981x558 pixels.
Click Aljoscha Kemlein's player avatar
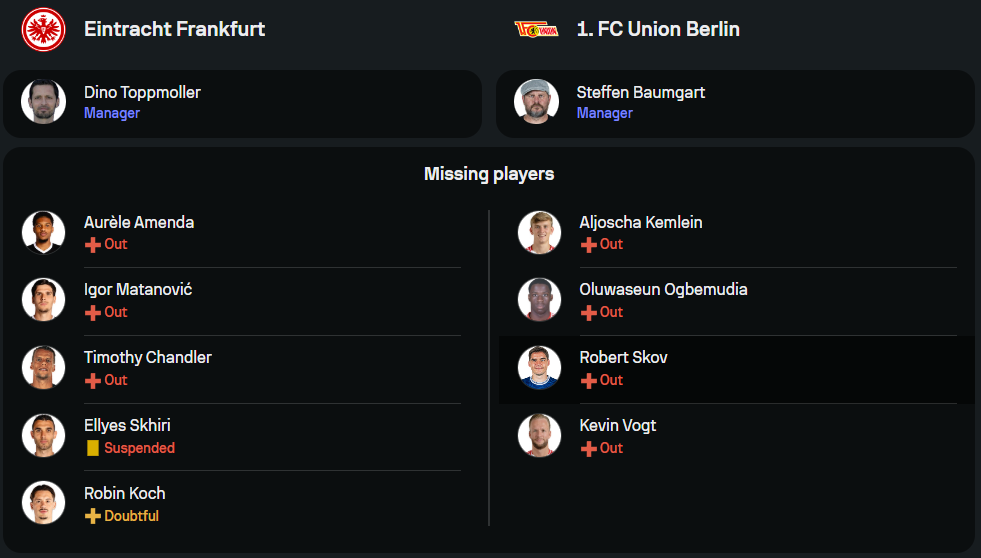click(x=539, y=232)
